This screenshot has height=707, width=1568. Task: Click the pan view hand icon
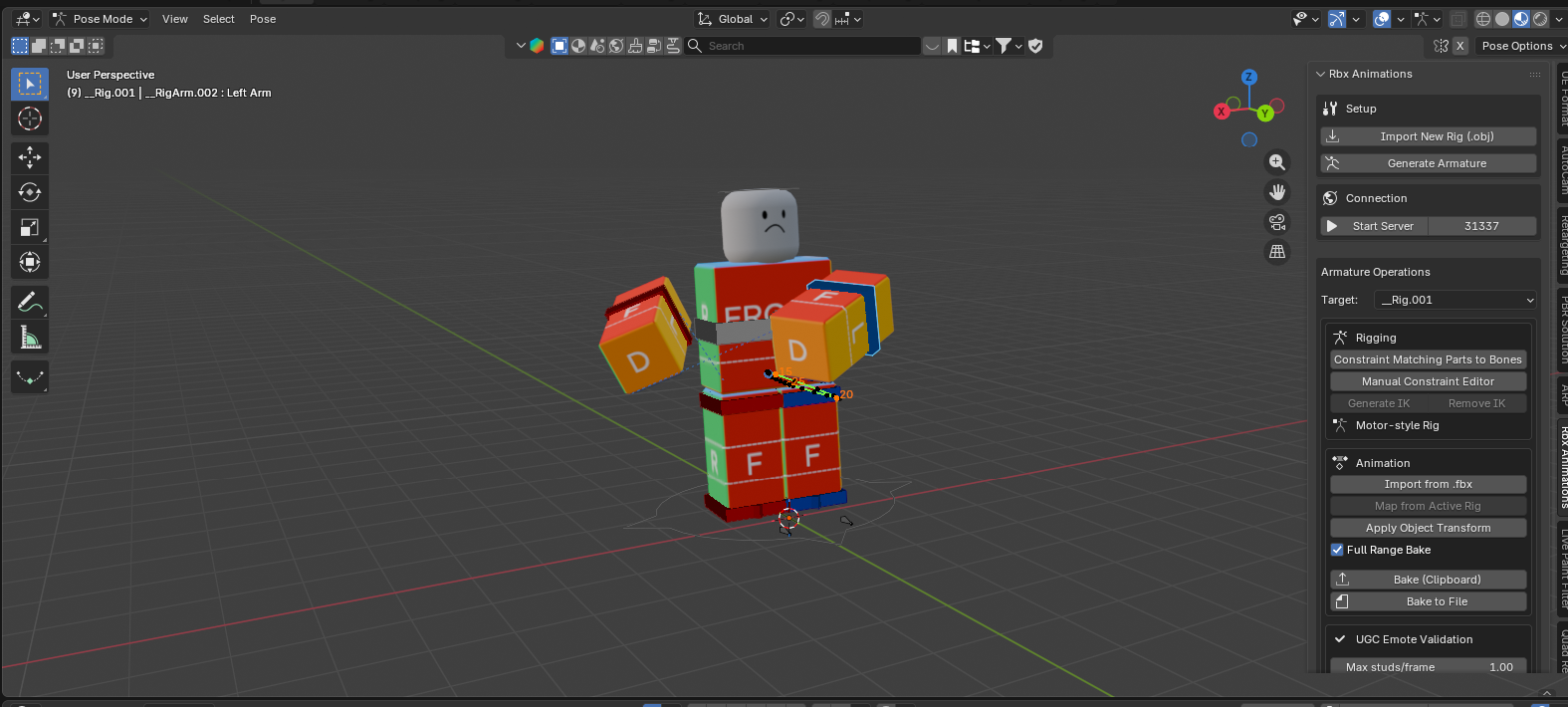point(1277,192)
